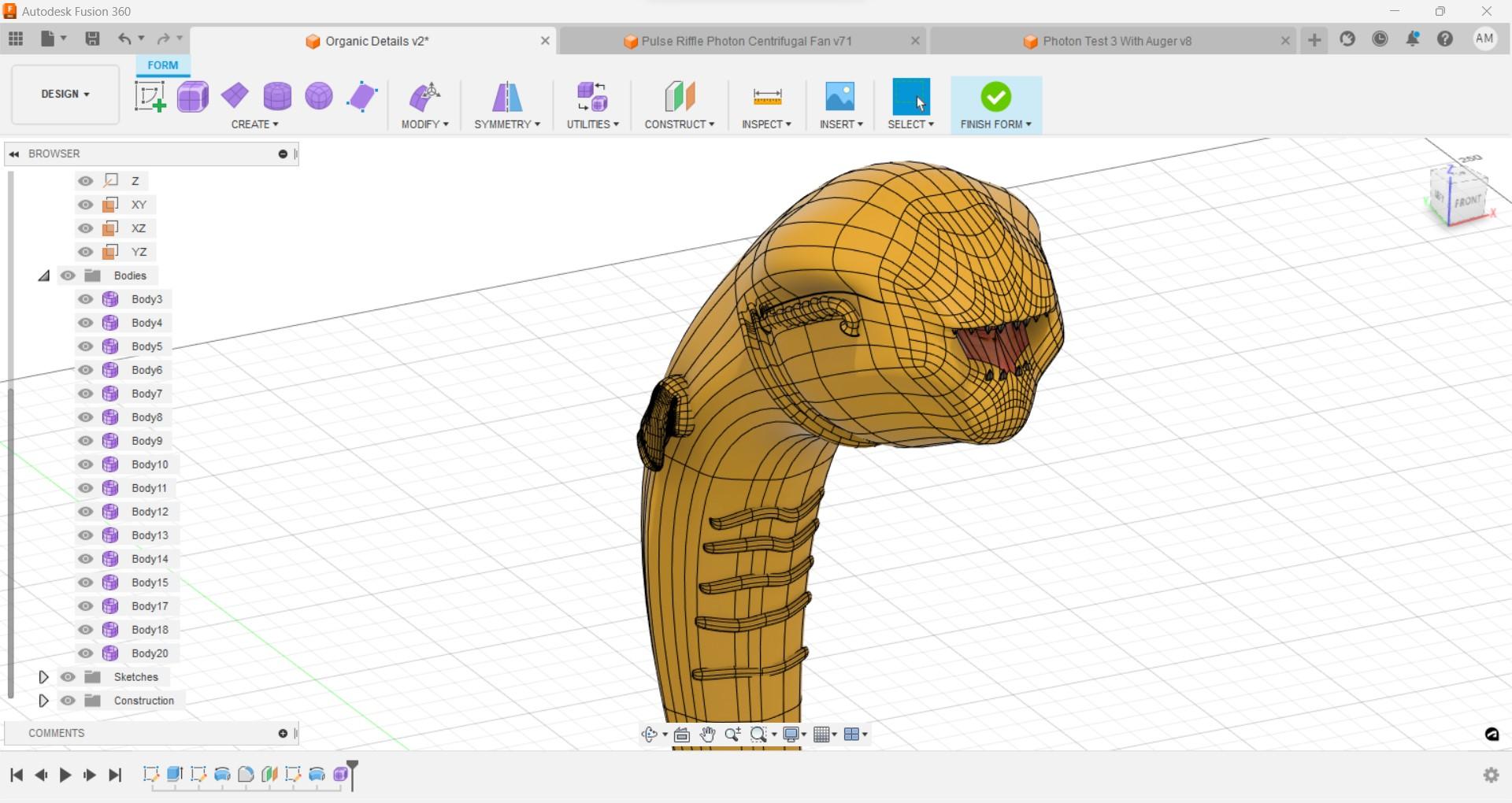This screenshot has width=1512, height=803.
Task: Click the FRONT face of the view cube
Action: click(1467, 200)
